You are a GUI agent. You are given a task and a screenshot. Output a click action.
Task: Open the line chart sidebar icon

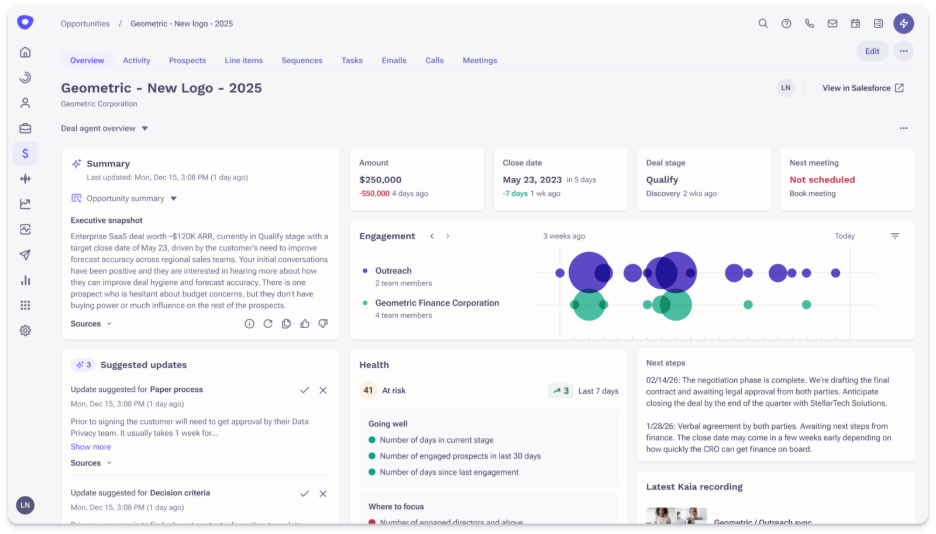coord(25,204)
